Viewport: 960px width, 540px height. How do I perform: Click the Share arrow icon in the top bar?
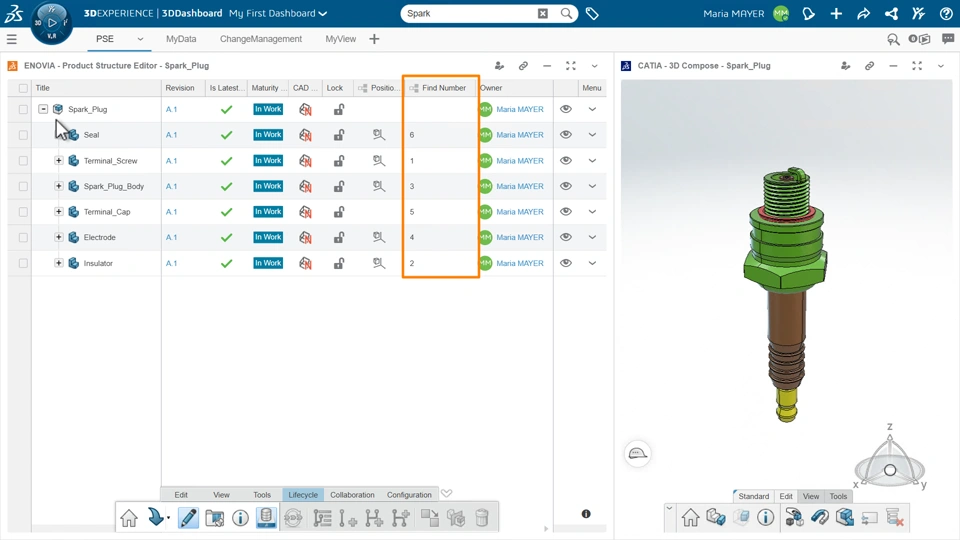tap(863, 13)
